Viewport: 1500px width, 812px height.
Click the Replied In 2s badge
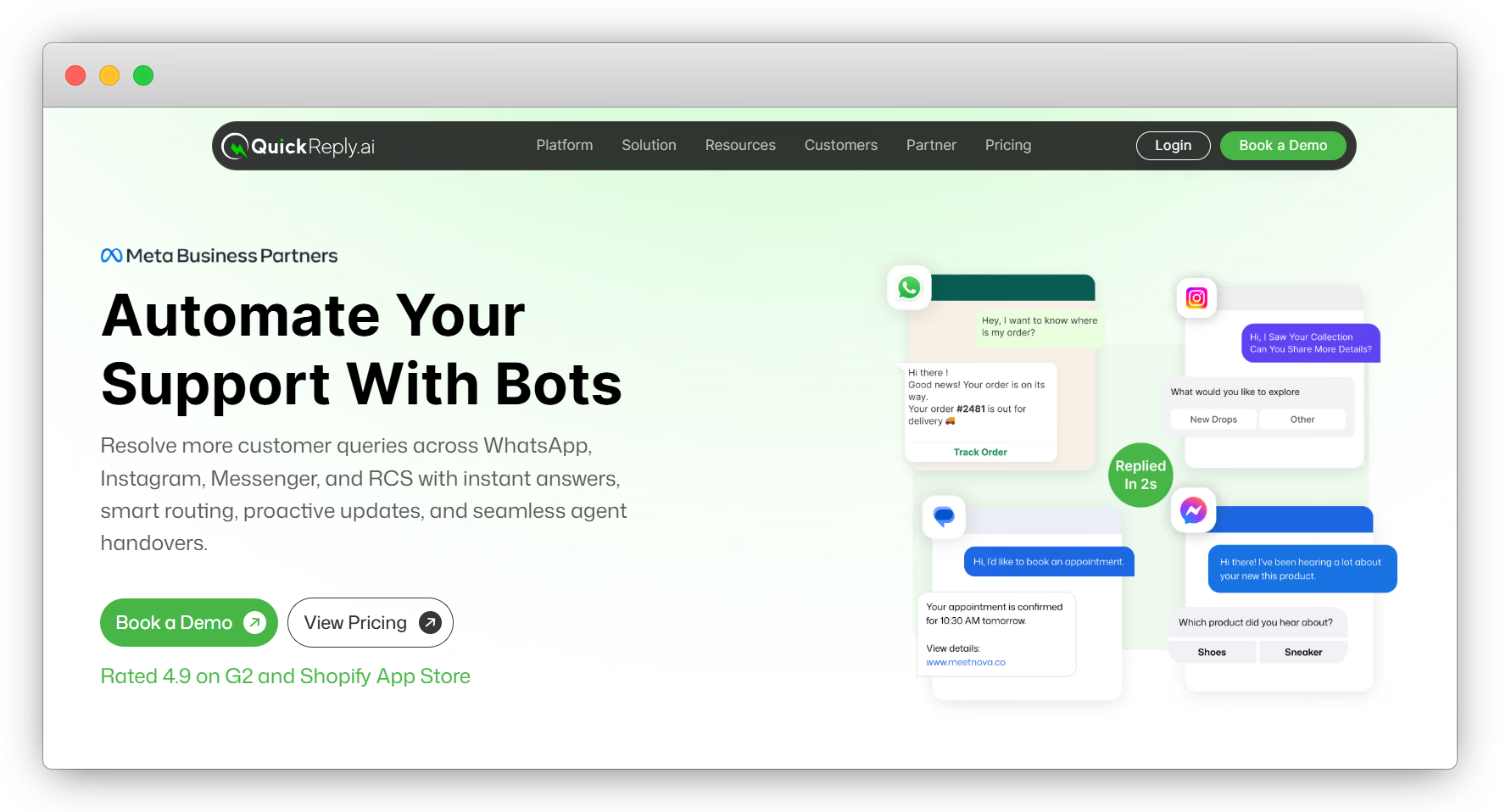click(x=1140, y=475)
